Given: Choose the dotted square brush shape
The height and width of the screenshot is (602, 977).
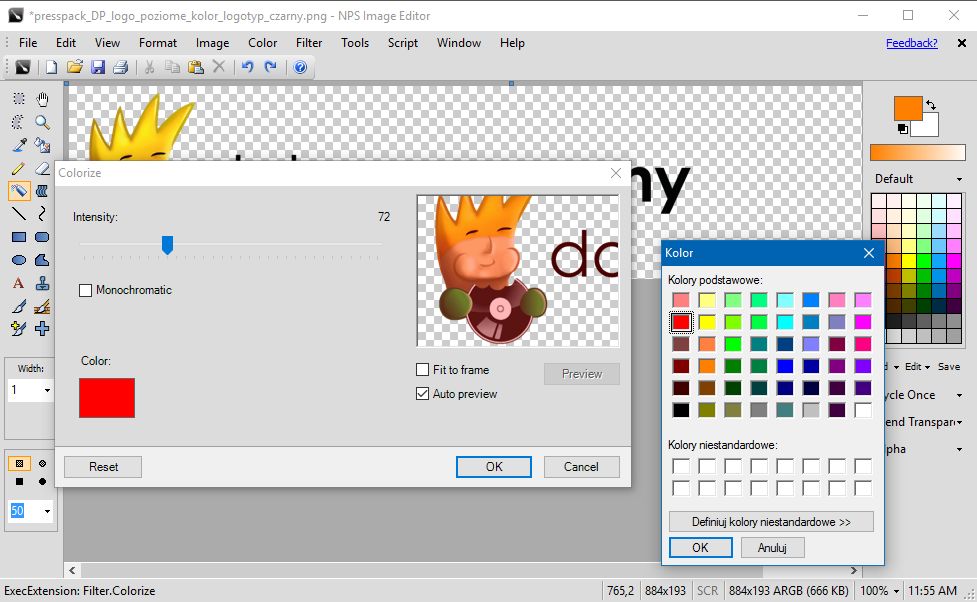Looking at the screenshot, I should 19,463.
